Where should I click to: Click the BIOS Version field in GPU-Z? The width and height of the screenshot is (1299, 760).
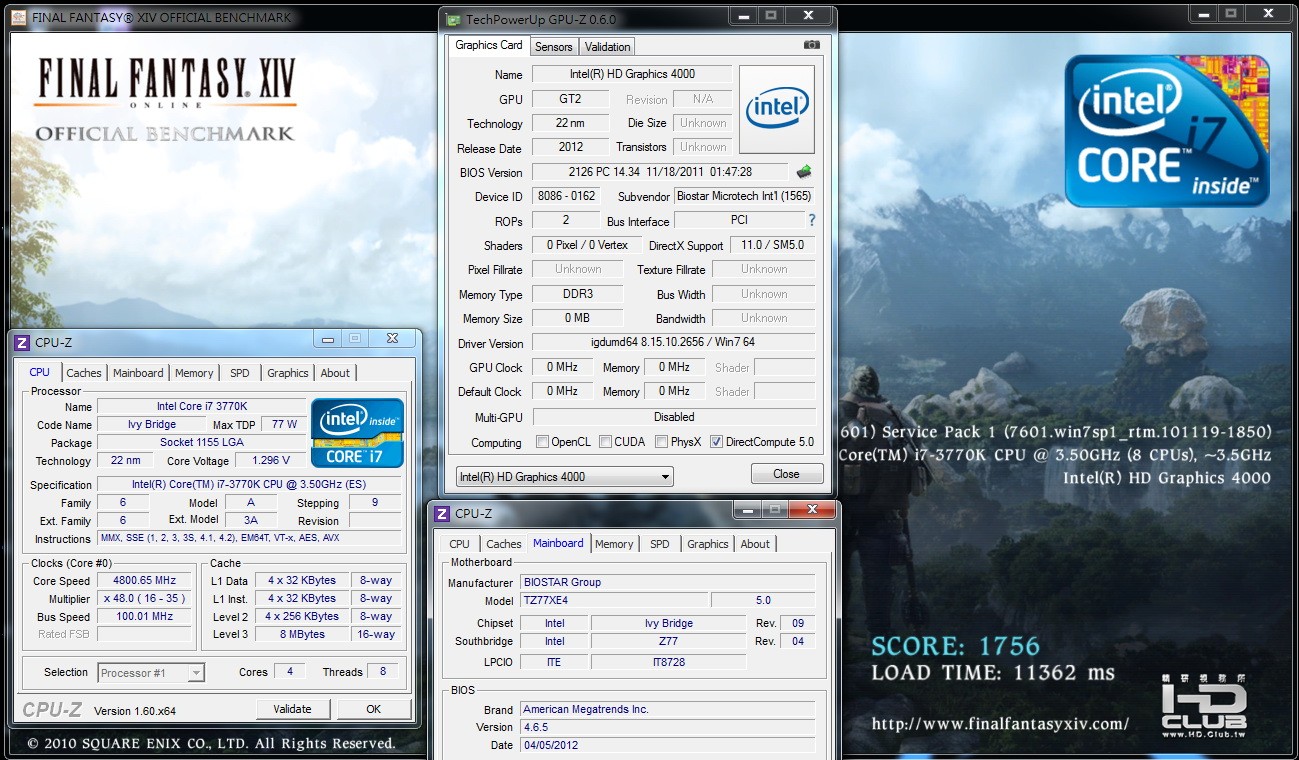coord(661,172)
